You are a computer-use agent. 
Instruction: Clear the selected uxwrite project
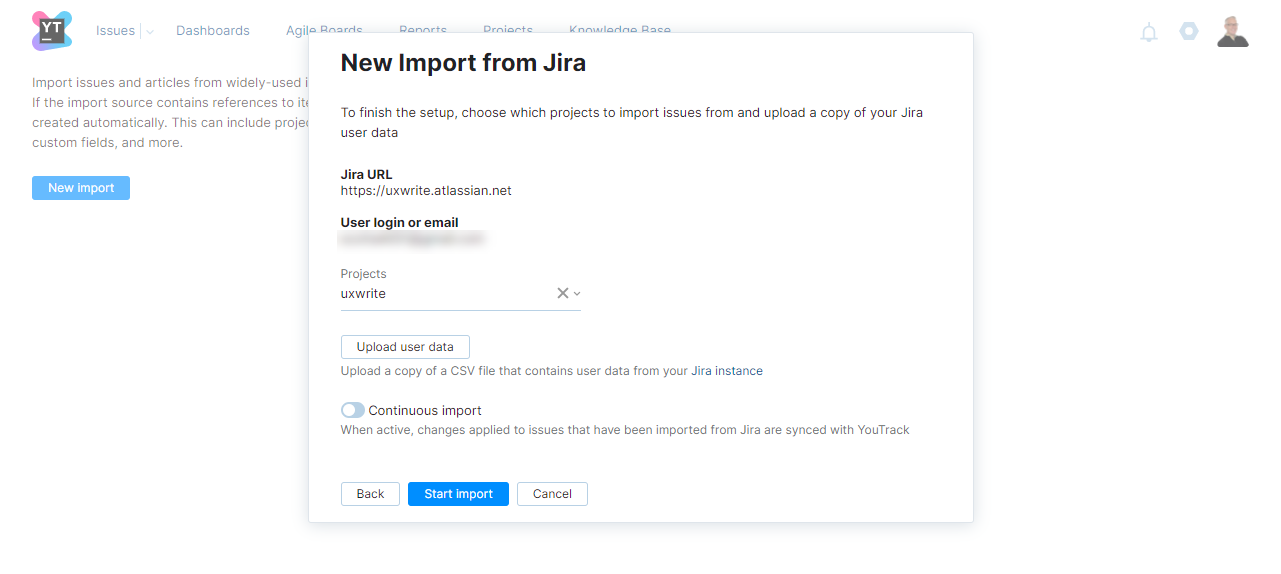click(x=562, y=293)
